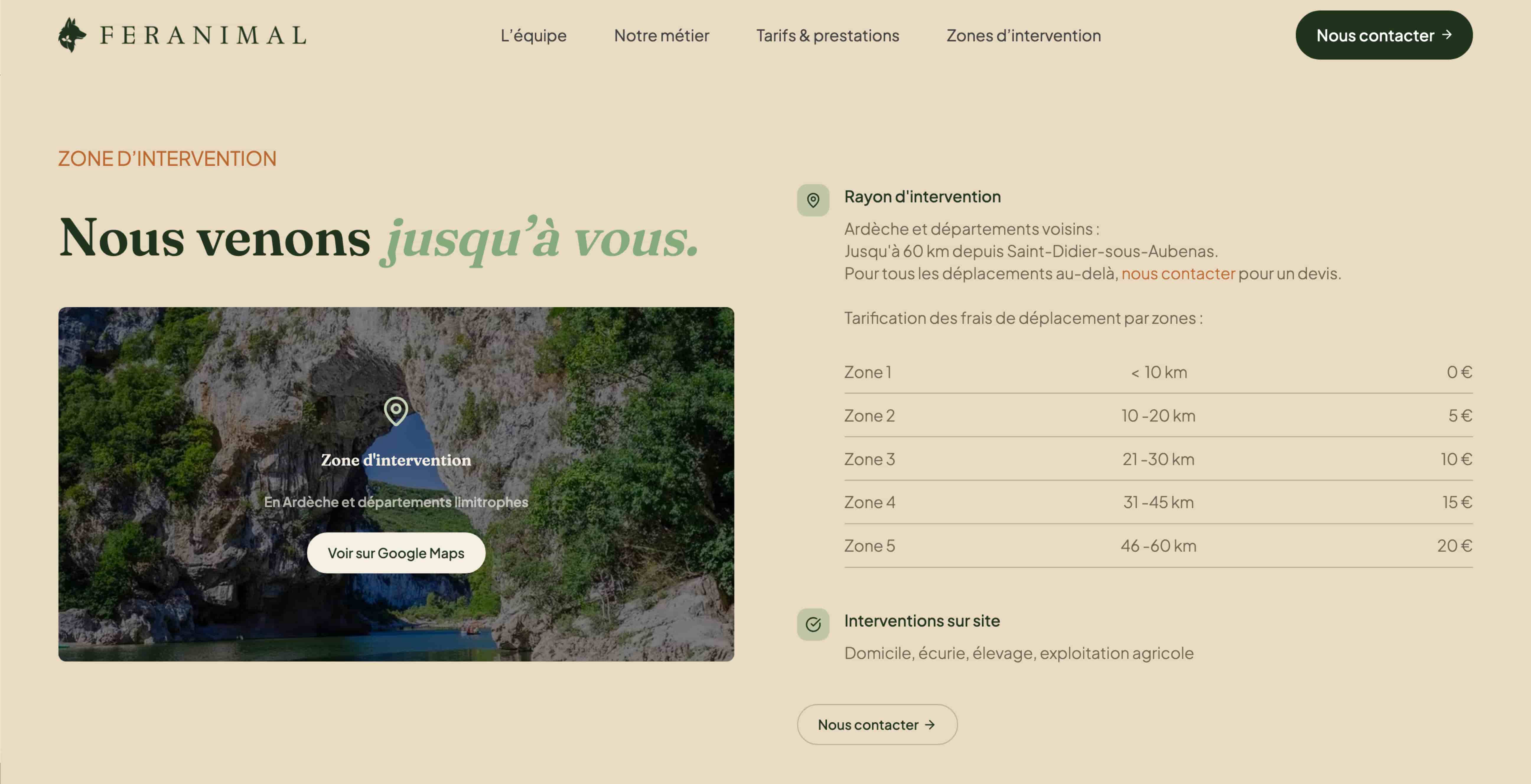Click the '10 €' price cell

coord(1456,459)
